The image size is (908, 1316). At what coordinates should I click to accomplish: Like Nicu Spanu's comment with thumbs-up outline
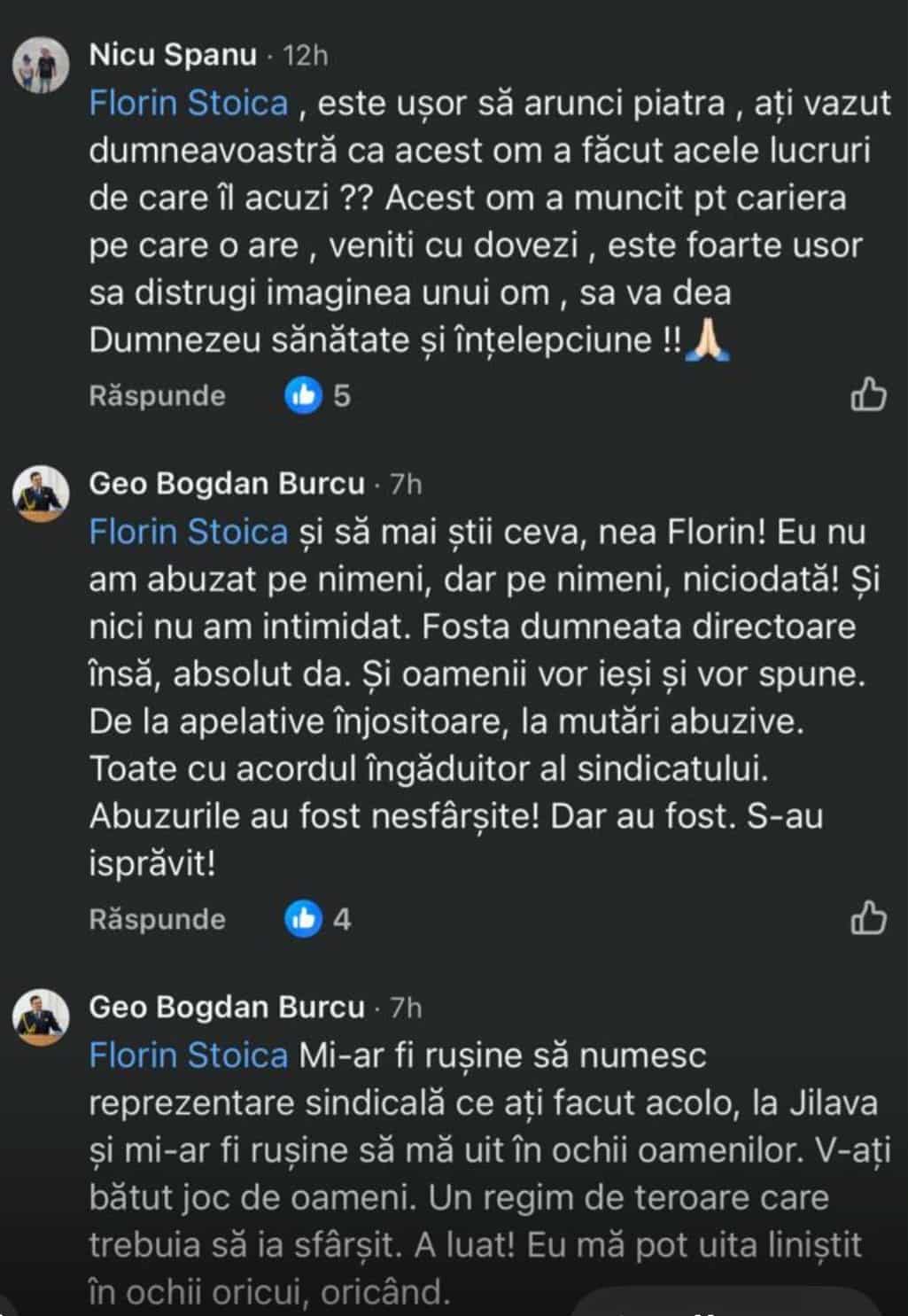867,394
